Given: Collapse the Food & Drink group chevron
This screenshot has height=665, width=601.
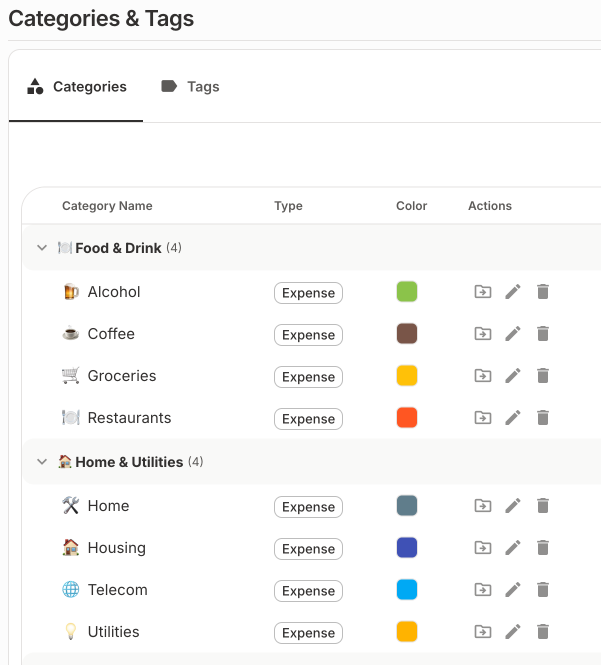Looking at the screenshot, I should click(42, 248).
